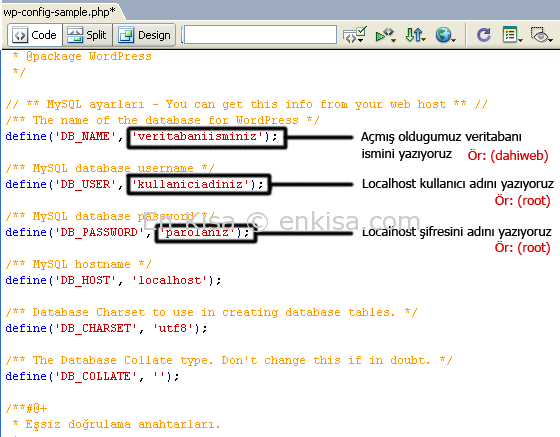Click 'Eşsiz doğrulama anahtarları' comment line

[116, 425]
